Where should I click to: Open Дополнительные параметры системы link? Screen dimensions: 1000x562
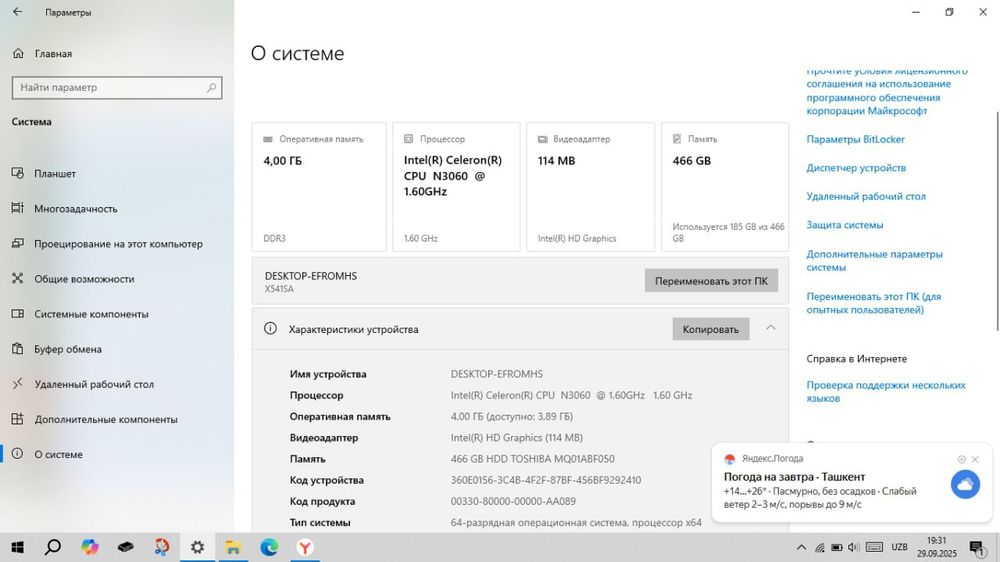(x=874, y=260)
